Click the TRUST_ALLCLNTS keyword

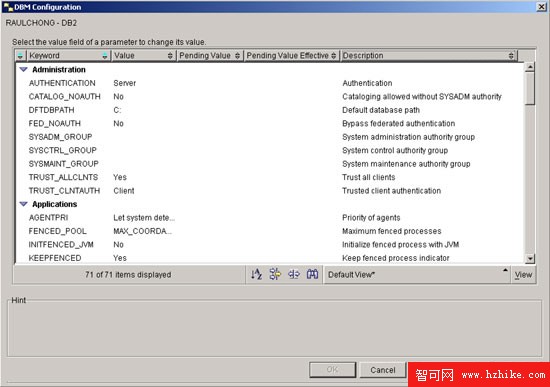pyautogui.click(x=63, y=177)
